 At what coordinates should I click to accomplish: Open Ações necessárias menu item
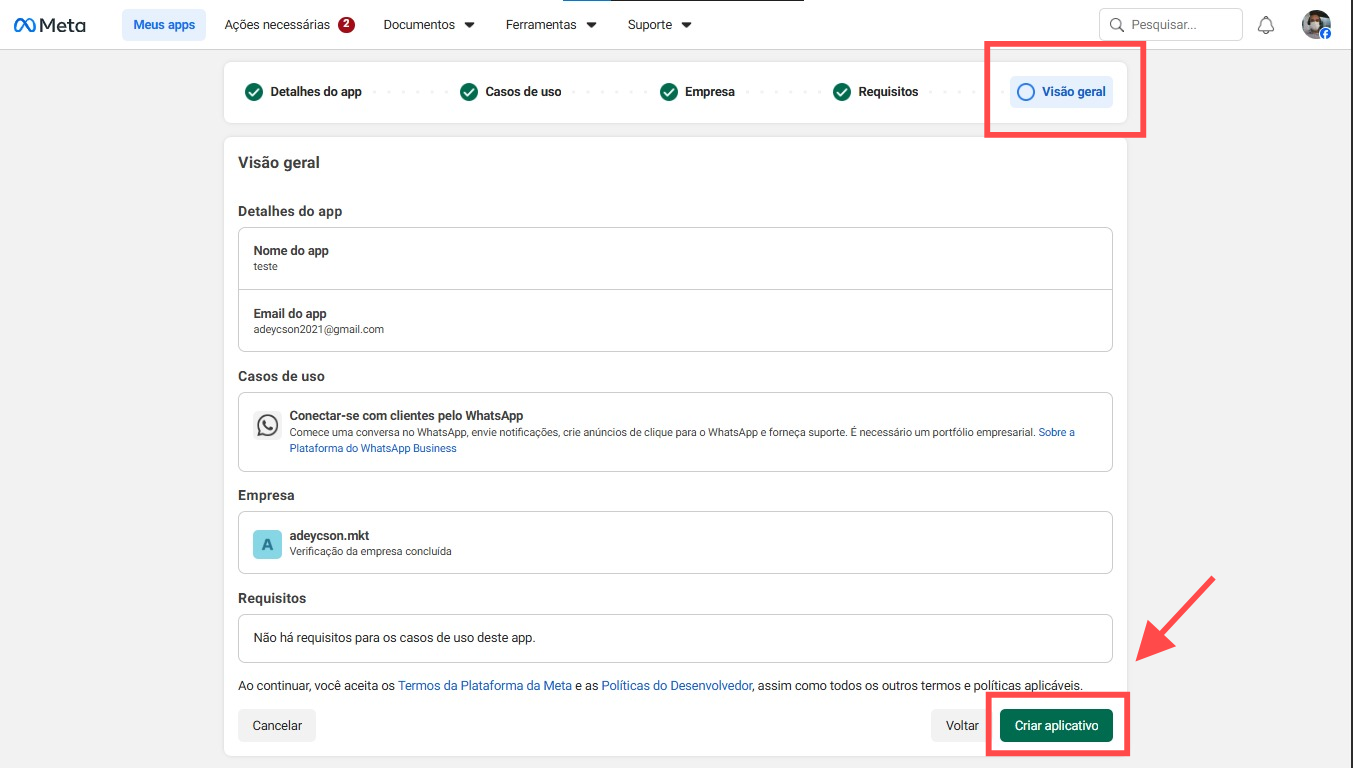point(289,25)
